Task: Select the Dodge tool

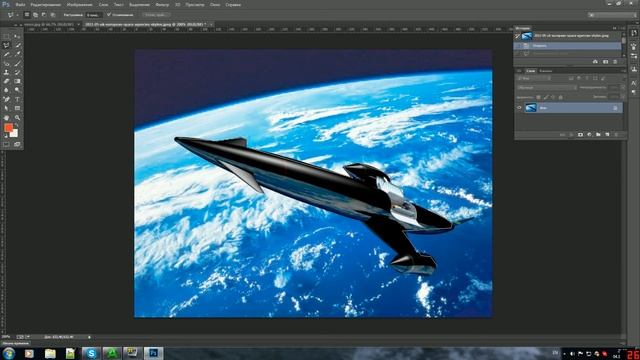Action: point(17,90)
